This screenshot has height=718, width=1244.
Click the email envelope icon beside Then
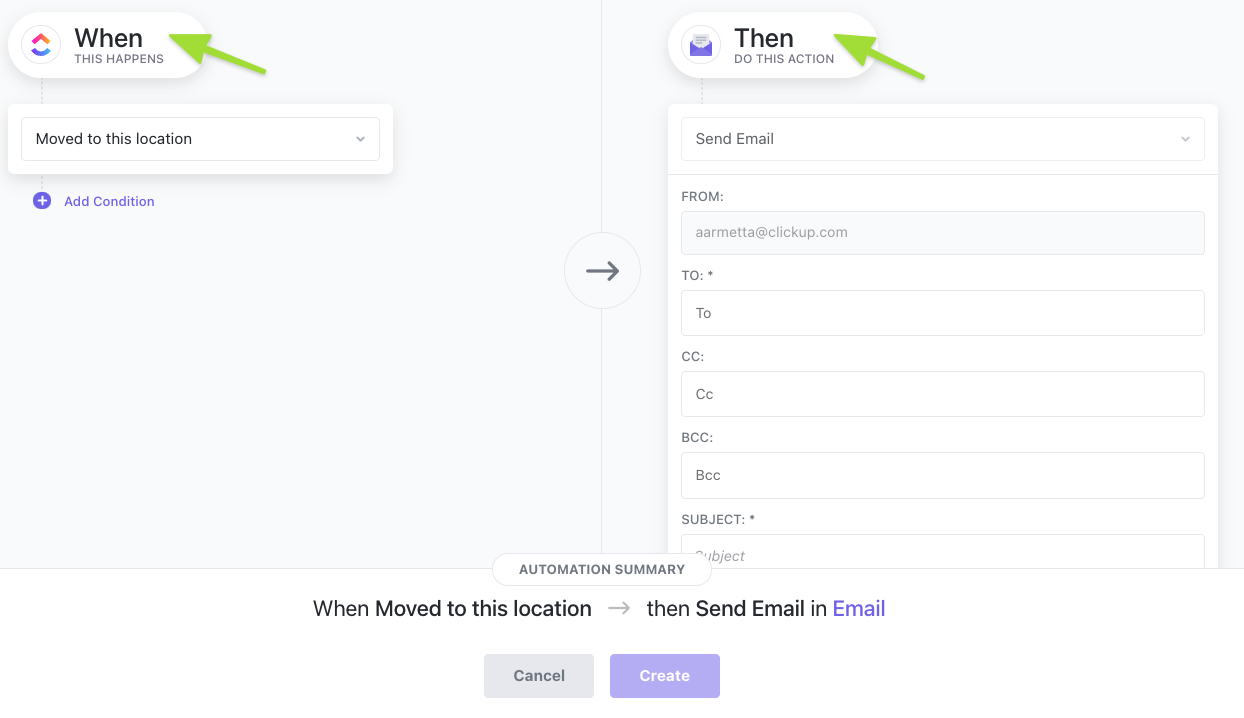tap(701, 45)
